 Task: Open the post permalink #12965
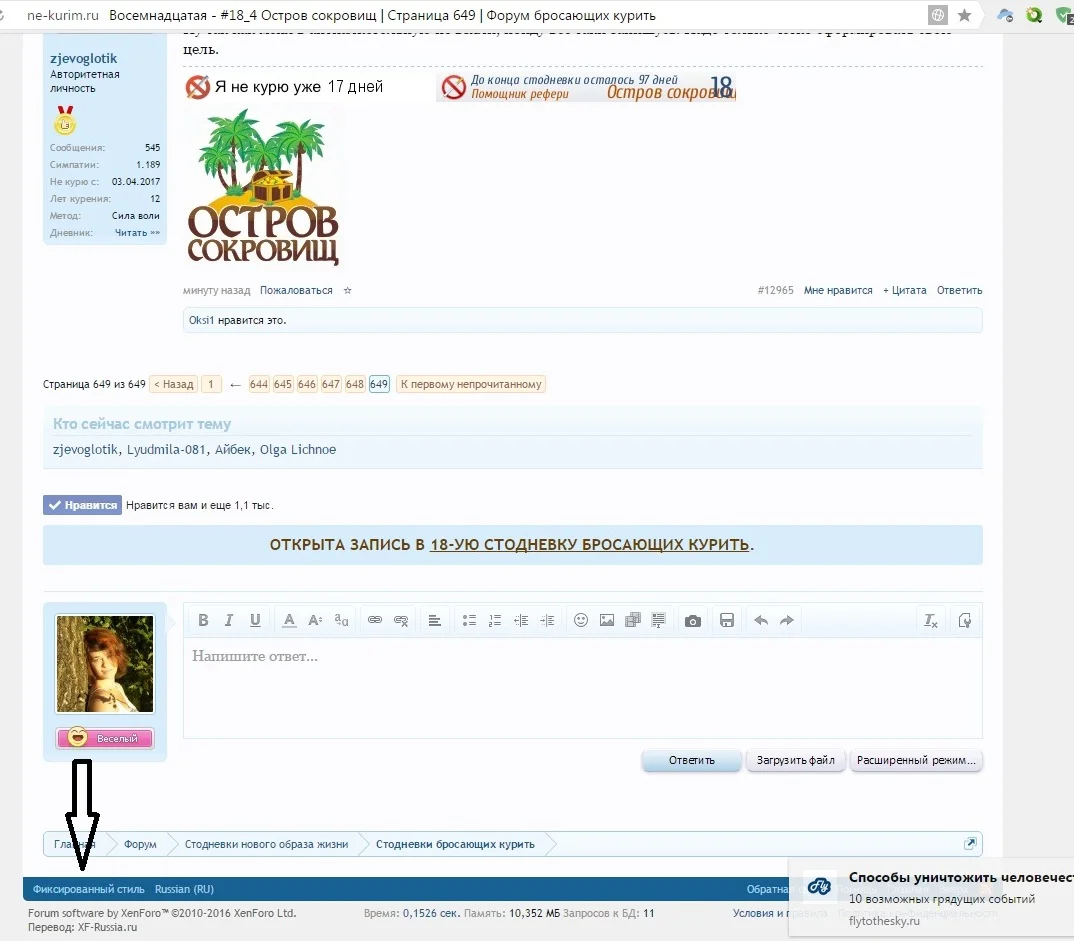tap(775, 290)
